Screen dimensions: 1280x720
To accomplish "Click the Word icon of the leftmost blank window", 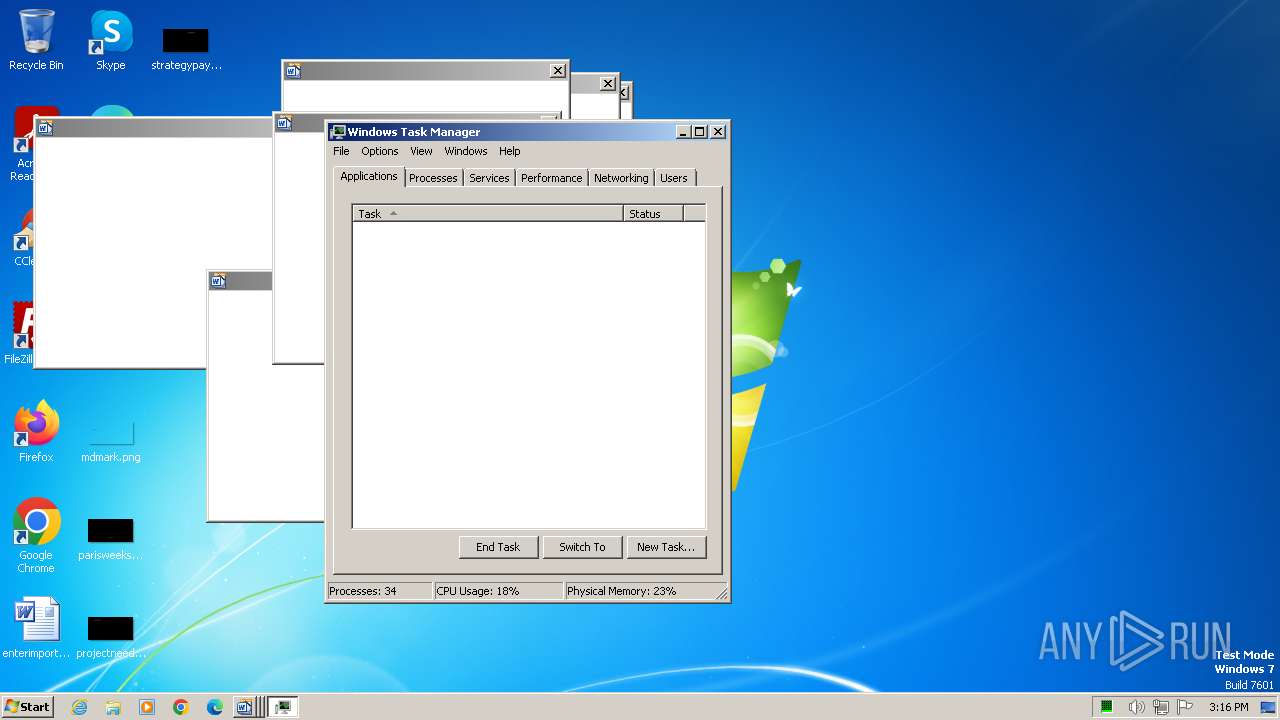I will click(44, 127).
